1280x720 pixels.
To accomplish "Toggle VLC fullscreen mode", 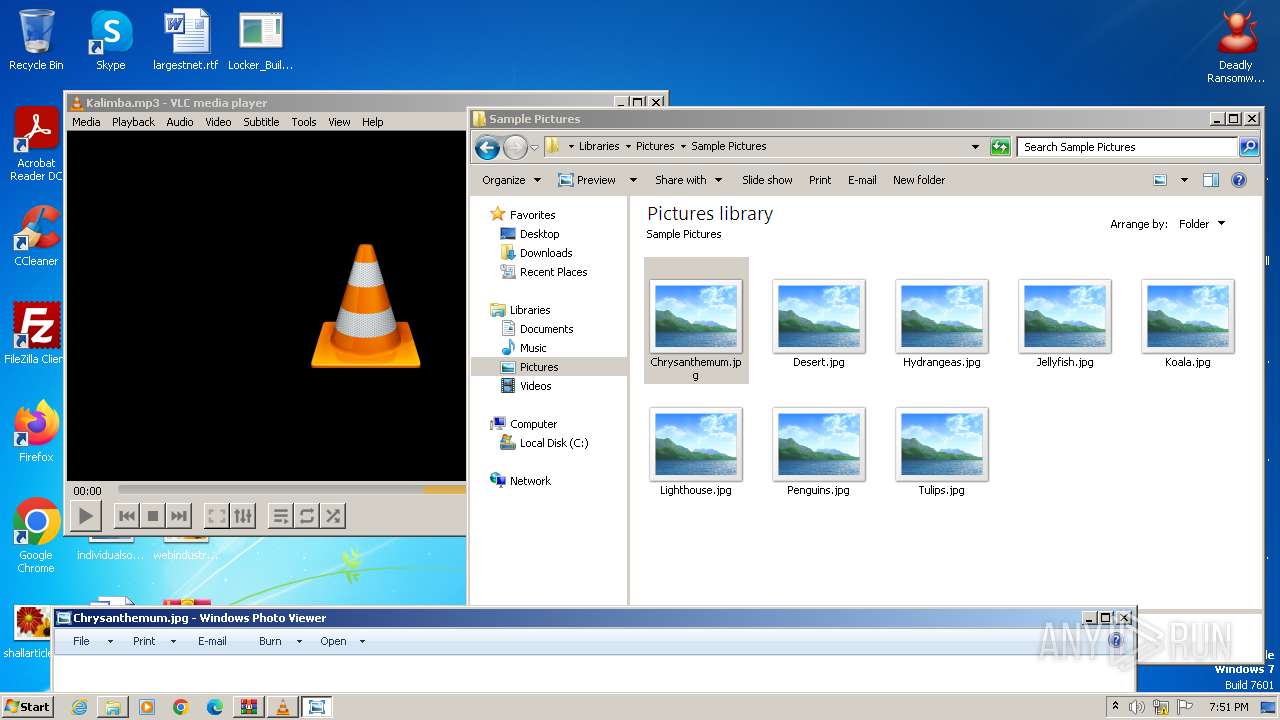I will coord(216,516).
